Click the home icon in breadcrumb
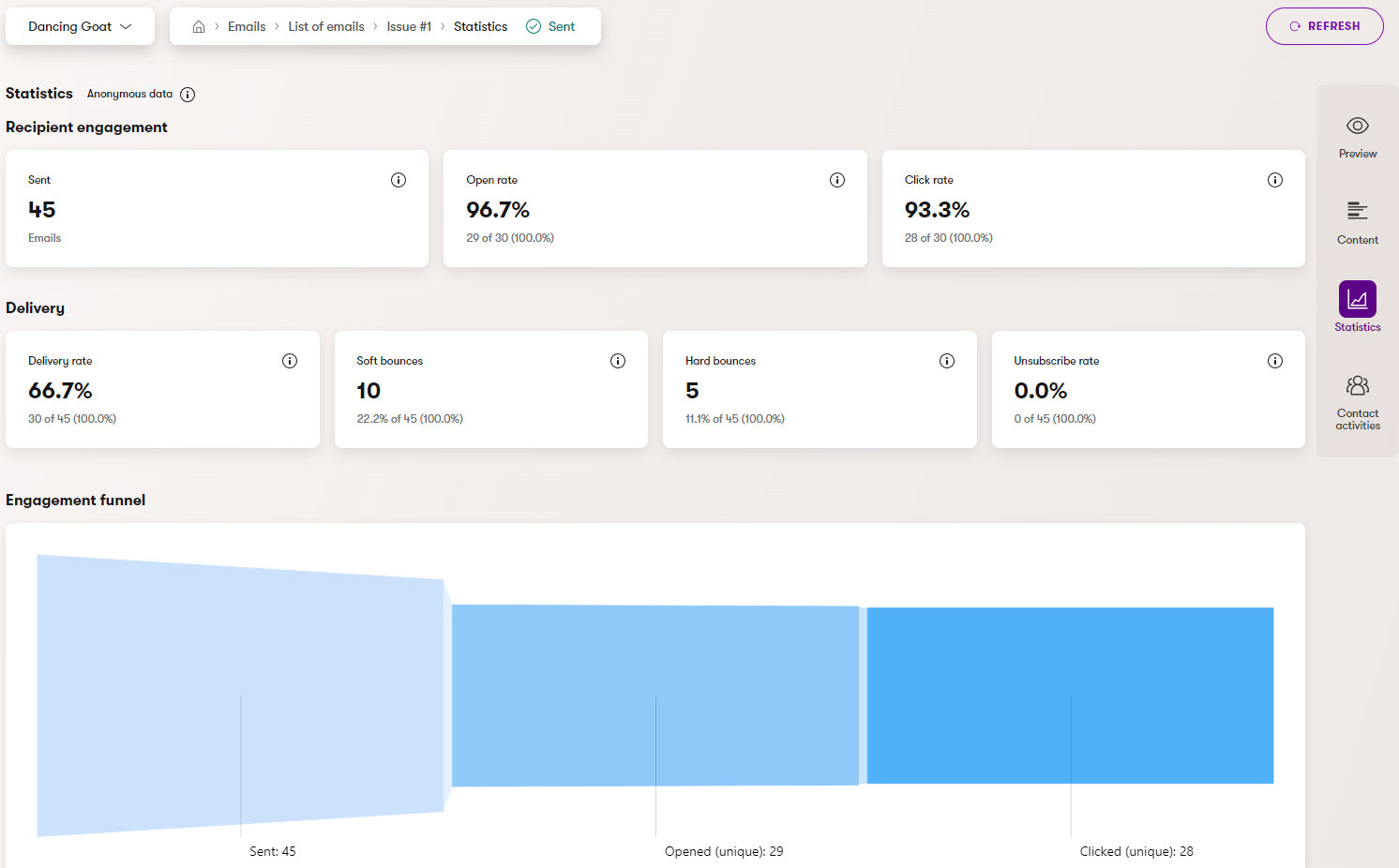1399x868 pixels. click(x=199, y=27)
